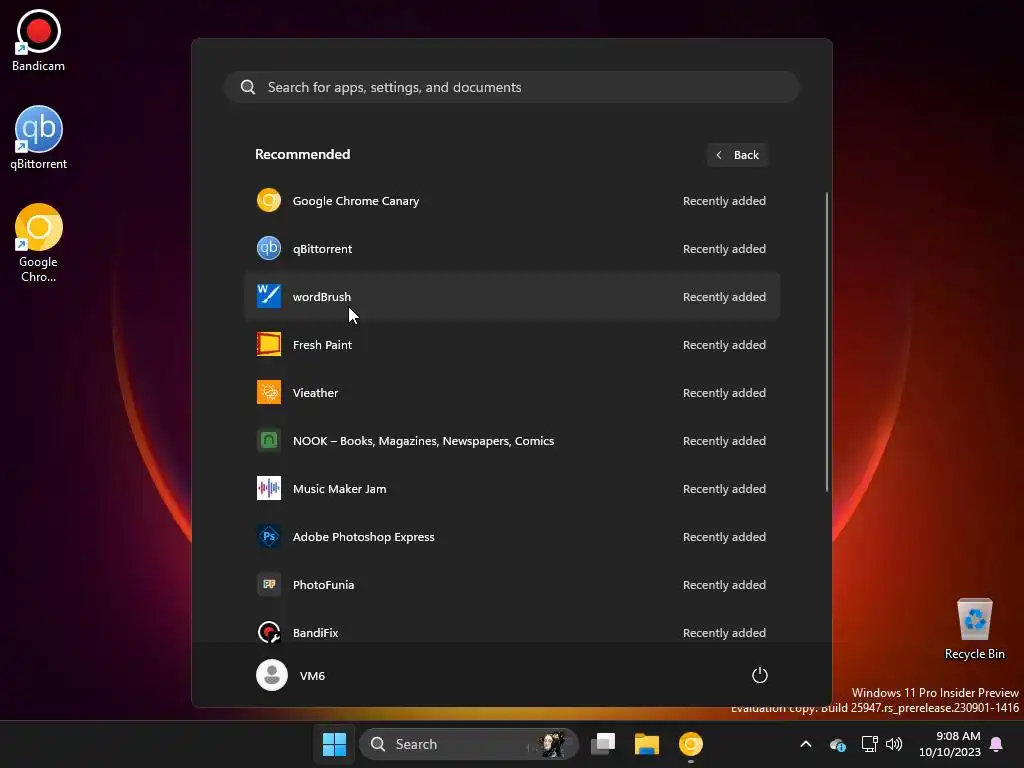Click the Start menu search field

tap(512, 87)
